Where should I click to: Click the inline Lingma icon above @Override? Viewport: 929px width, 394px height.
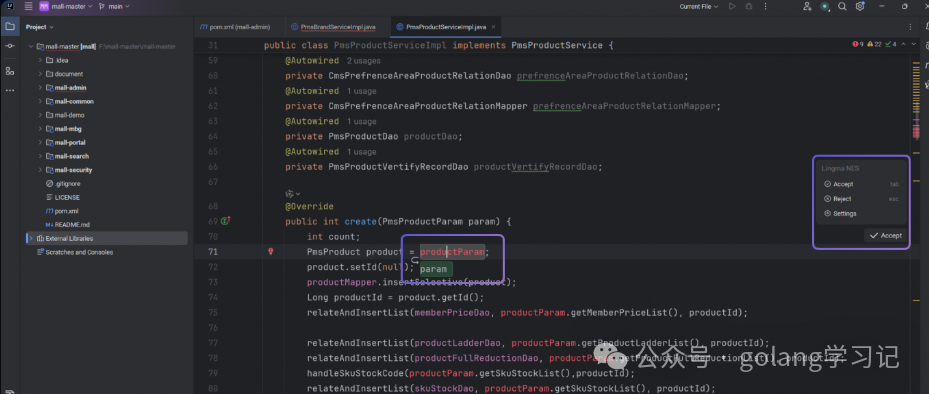(290, 194)
